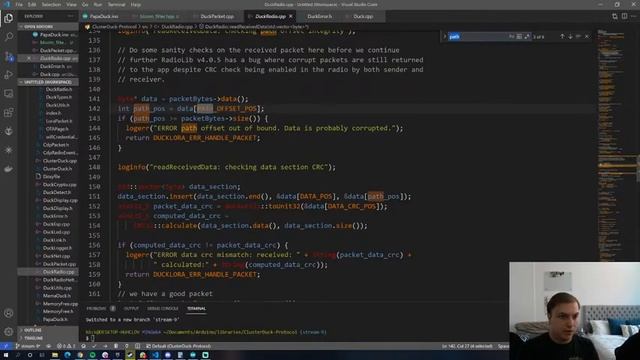The height and width of the screenshot is (360, 640).
Task: Open the Edit menu
Action: click(32, 4)
